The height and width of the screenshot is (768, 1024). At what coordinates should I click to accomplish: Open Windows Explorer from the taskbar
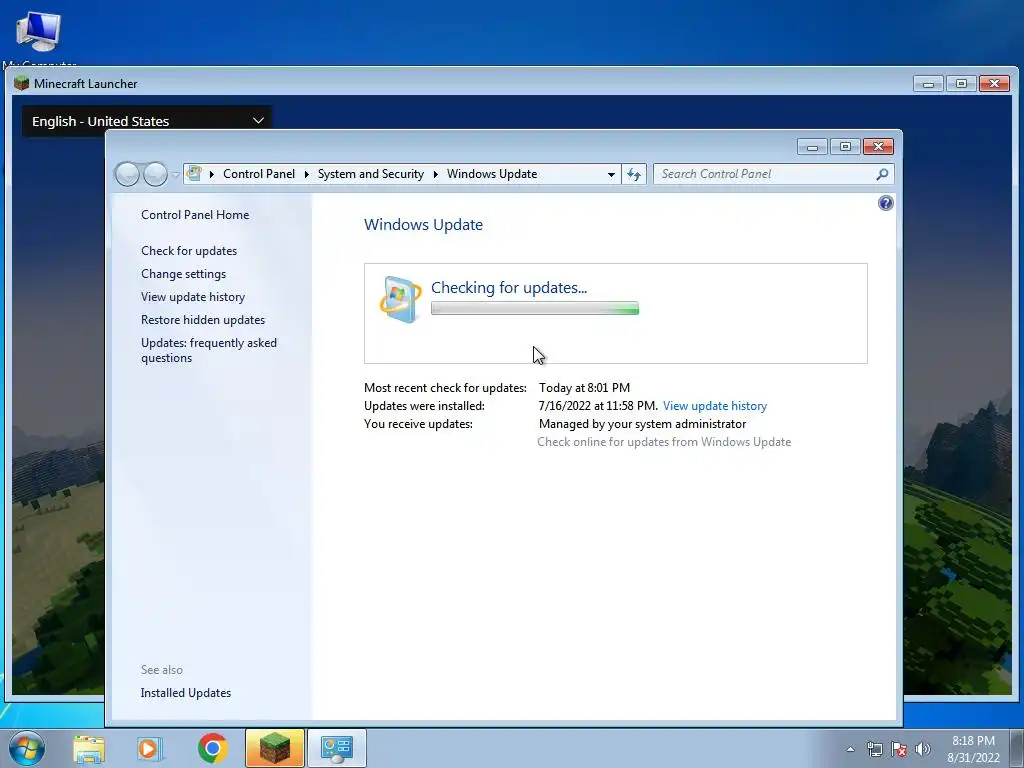pyautogui.click(x=89, y=748)
